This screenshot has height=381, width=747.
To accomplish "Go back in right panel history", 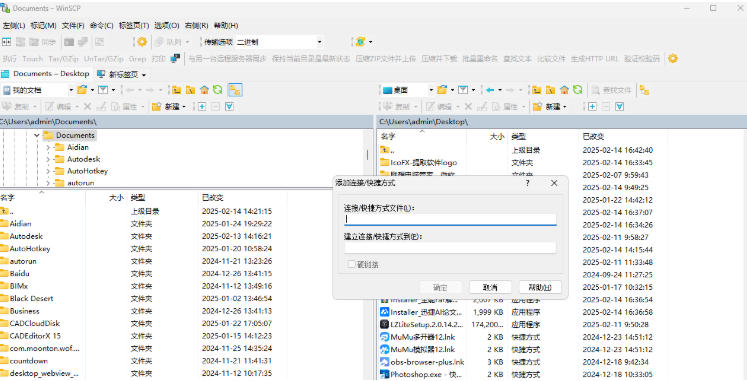I will (x=490, y=90).
